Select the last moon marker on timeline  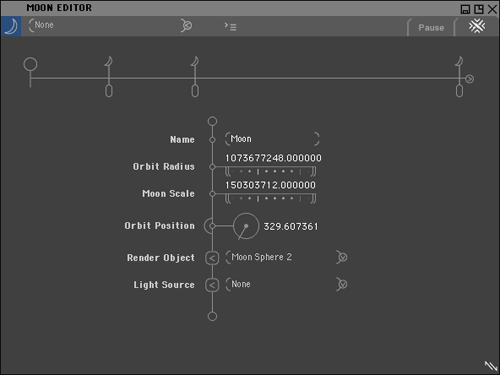pyautogui.click(x=459, y=62)
